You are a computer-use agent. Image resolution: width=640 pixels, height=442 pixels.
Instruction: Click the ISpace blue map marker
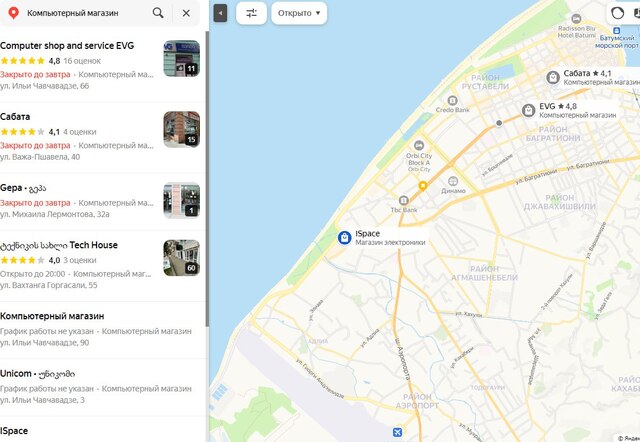(x=344, y=238)
